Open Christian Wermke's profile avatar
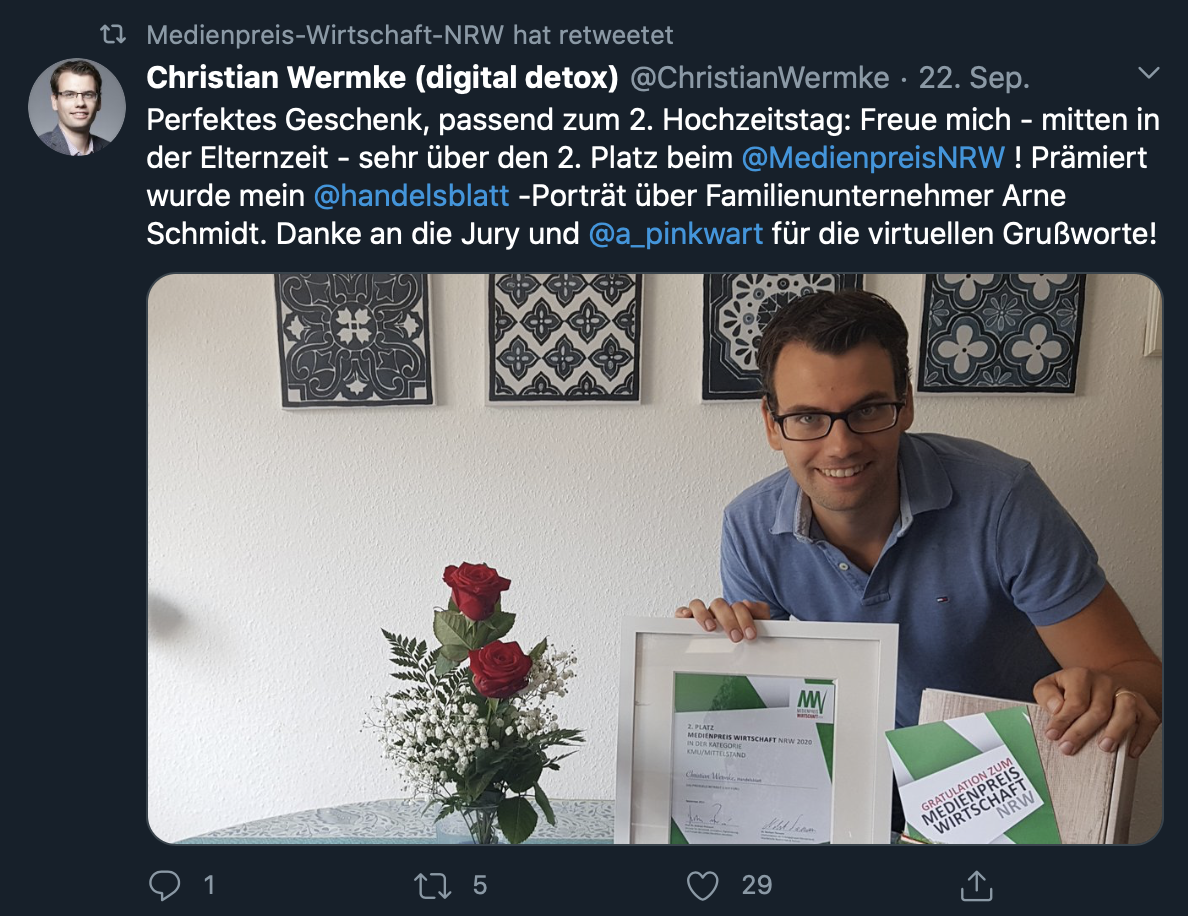1188x916 pixels. (x=77, y=107)
